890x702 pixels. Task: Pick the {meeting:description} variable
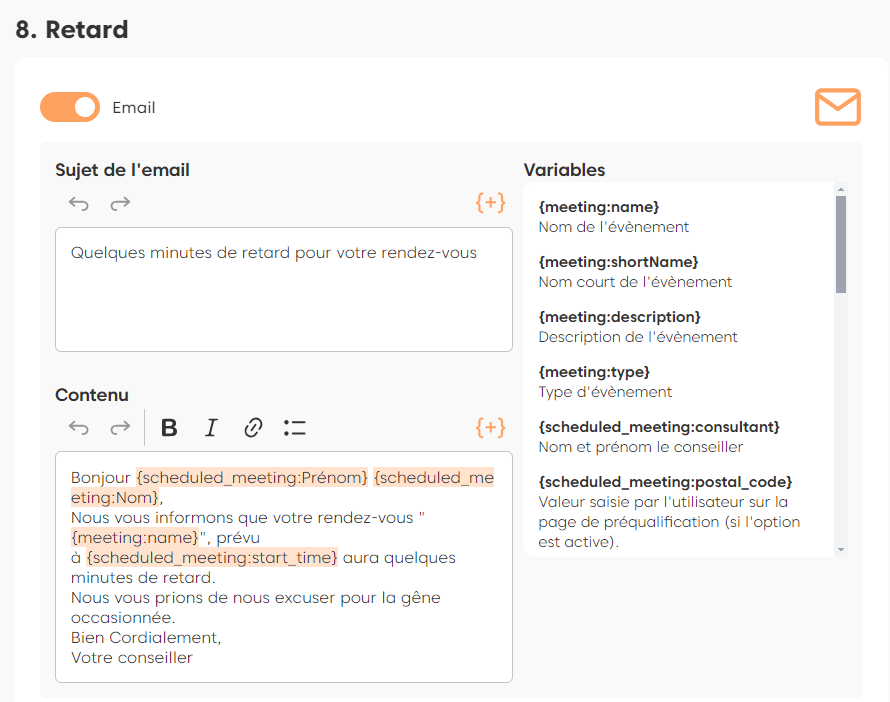620,317
